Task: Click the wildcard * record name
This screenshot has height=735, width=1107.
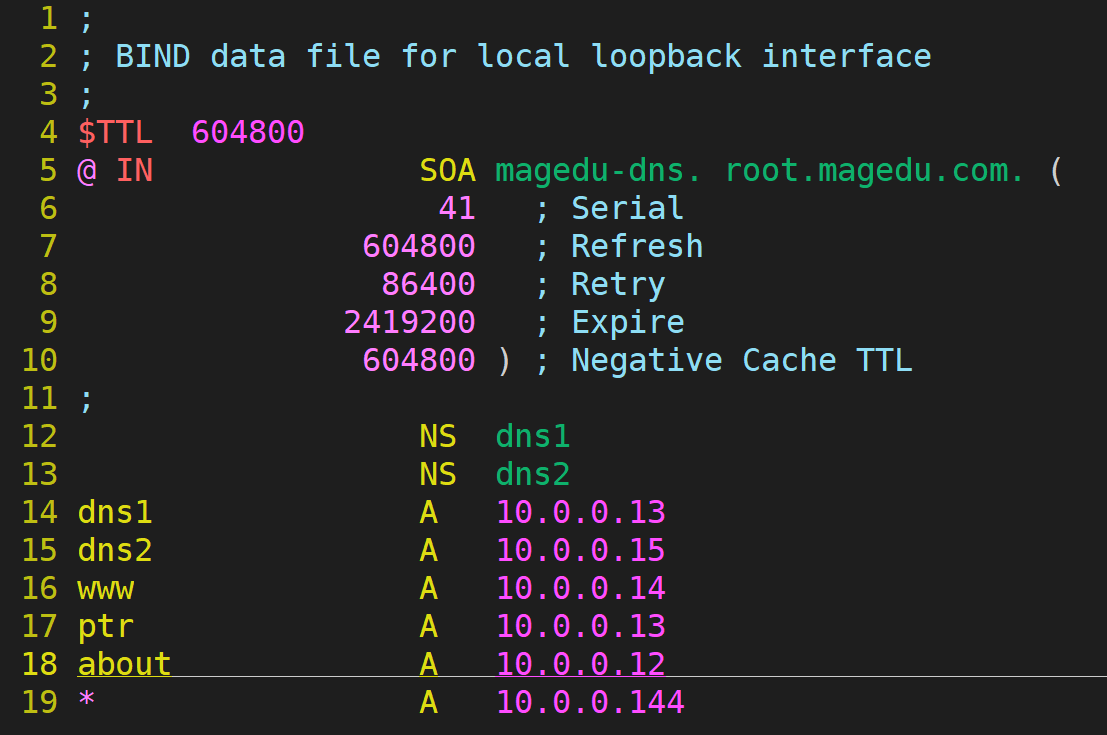Action: (x=86, y=700)
